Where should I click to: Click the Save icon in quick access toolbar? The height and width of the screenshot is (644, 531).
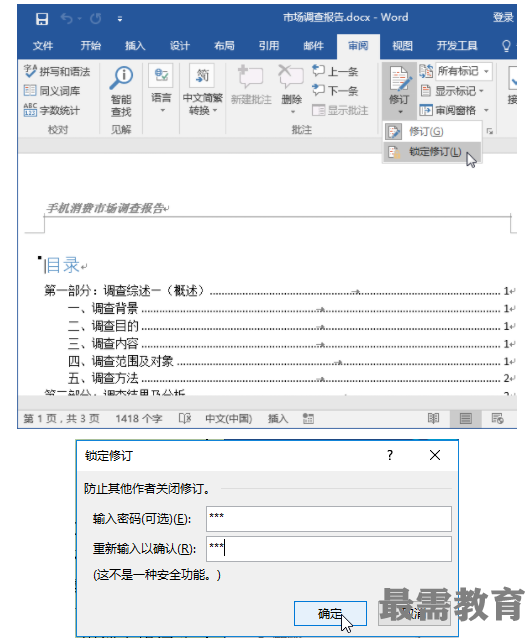41,18
